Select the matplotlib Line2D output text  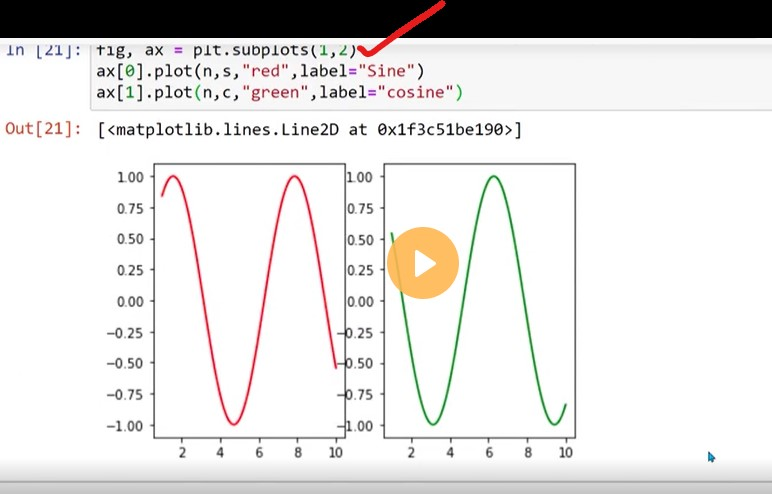pyautogui.click(x=309, y=130)
